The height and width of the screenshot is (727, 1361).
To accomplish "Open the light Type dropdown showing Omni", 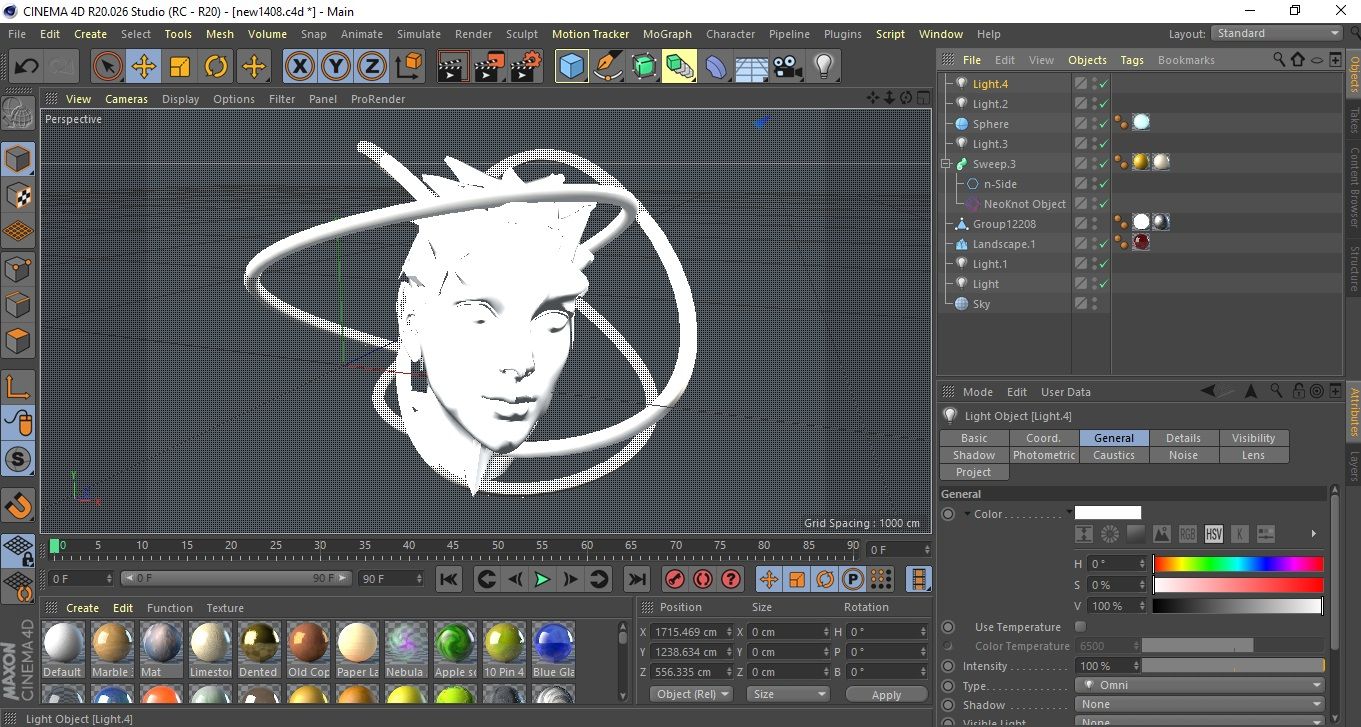I will (1200, 686).
